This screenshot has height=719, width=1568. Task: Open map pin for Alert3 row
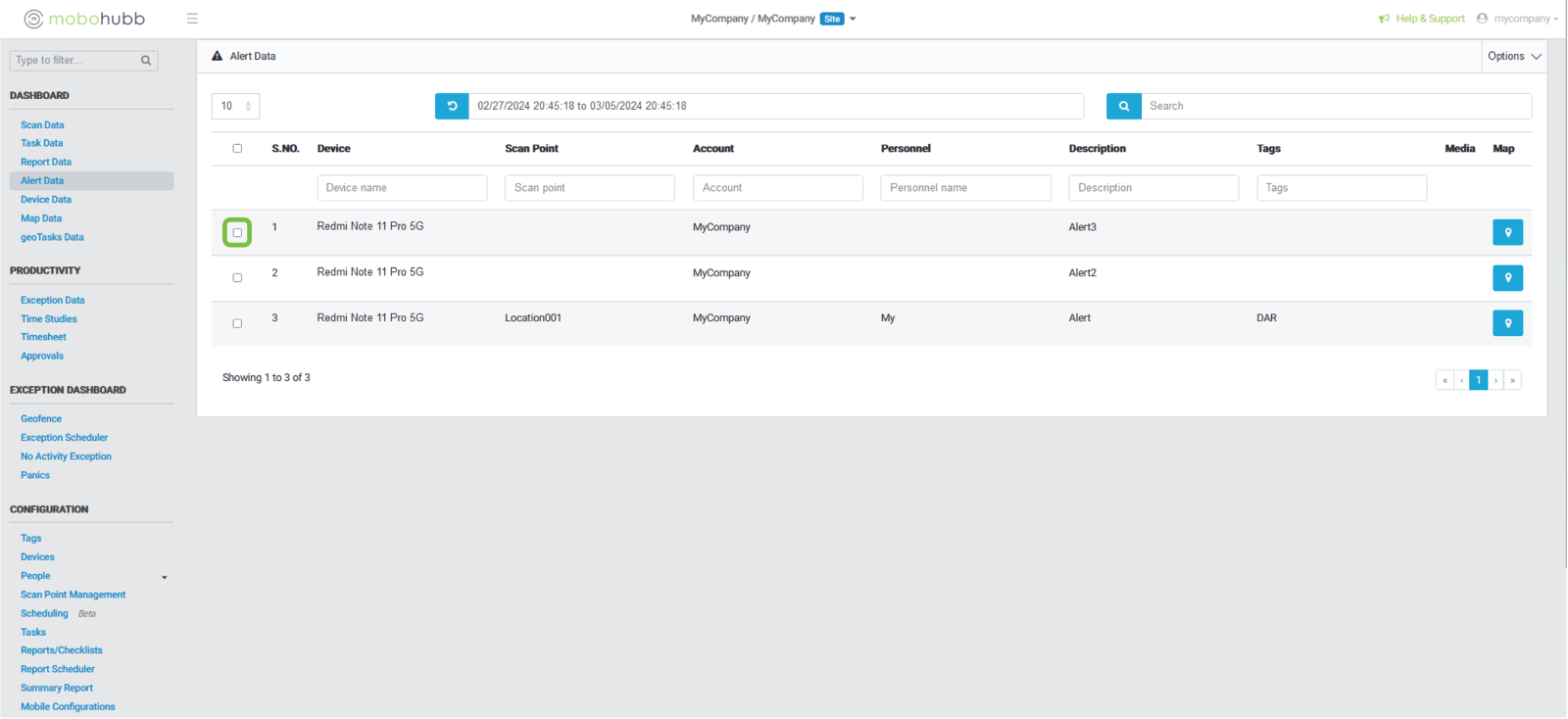(x=1506, y=232)
